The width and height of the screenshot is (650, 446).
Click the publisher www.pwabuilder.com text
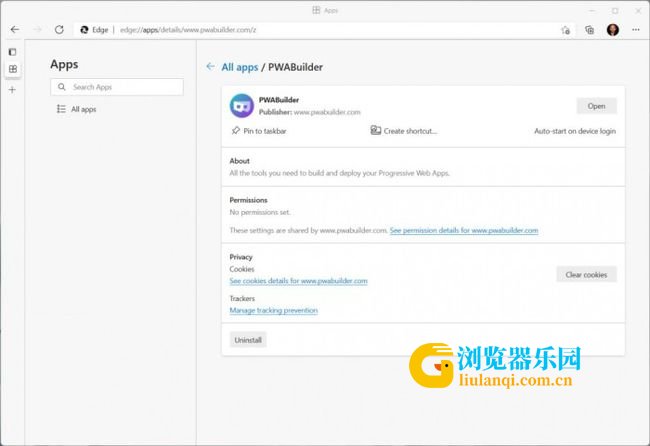(x=327, y=112)
